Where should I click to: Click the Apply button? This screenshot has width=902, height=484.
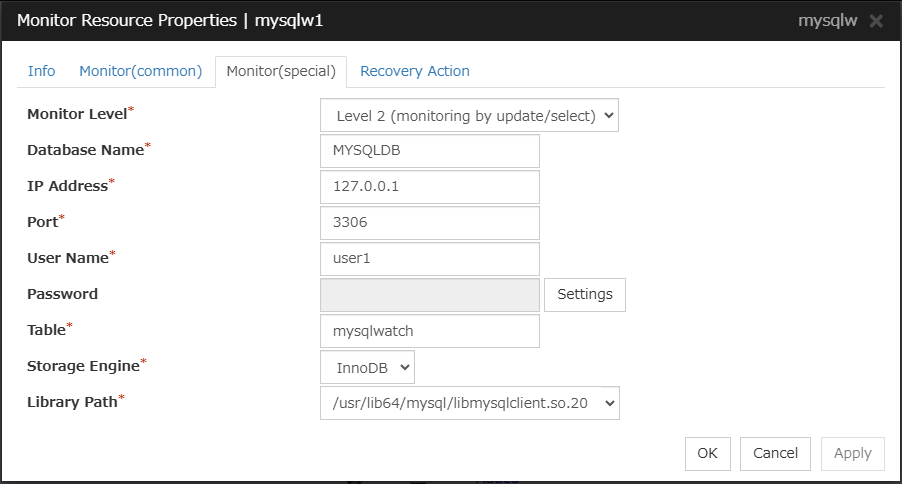(852, 453)
